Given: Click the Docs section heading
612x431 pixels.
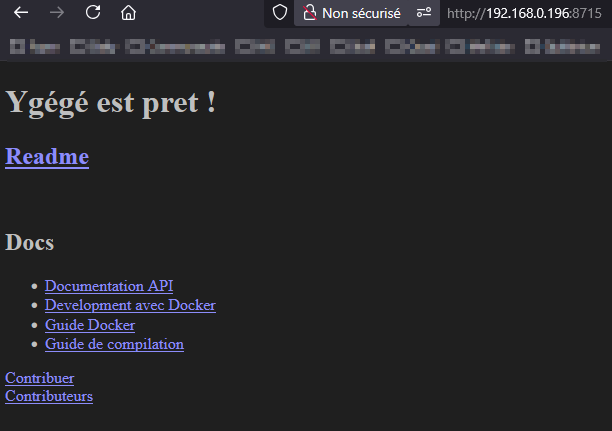Looking at the screenshot, I should click(x=30, y=242).
